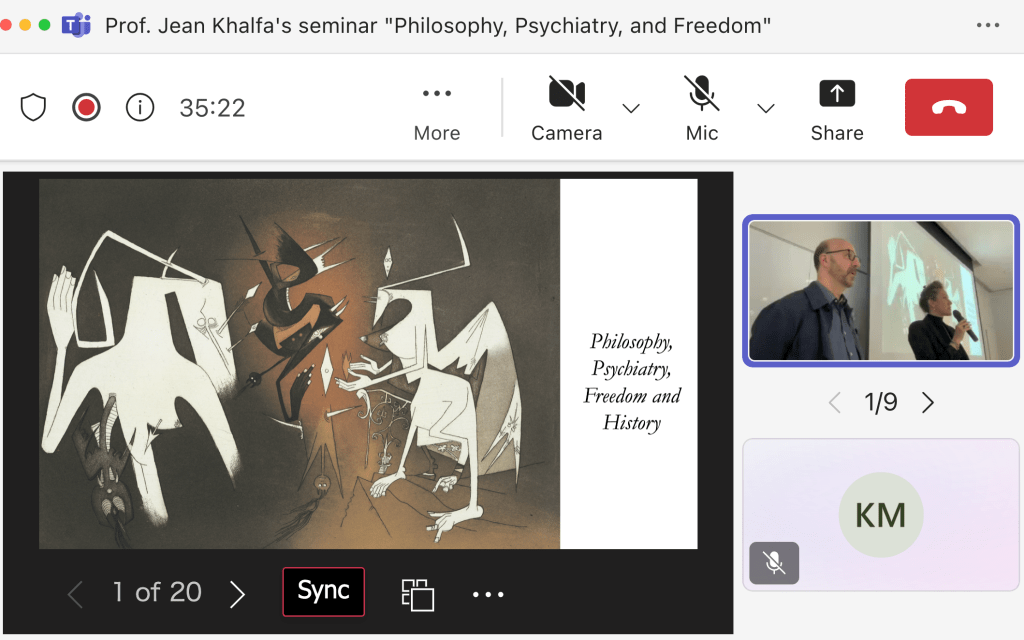The height and width of the screenshot is (640, 1024).
Task: Show previous page of participants
Action: pos(835,403)
